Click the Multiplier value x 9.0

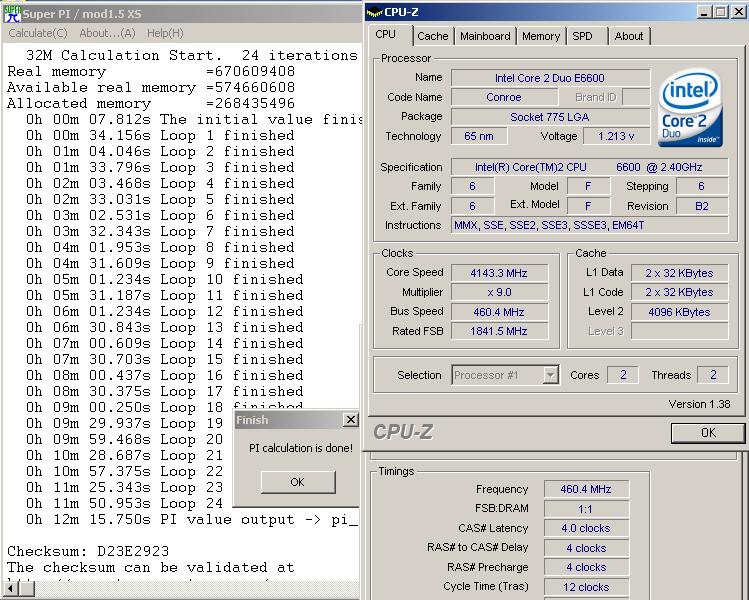click(x=499, y=292)
